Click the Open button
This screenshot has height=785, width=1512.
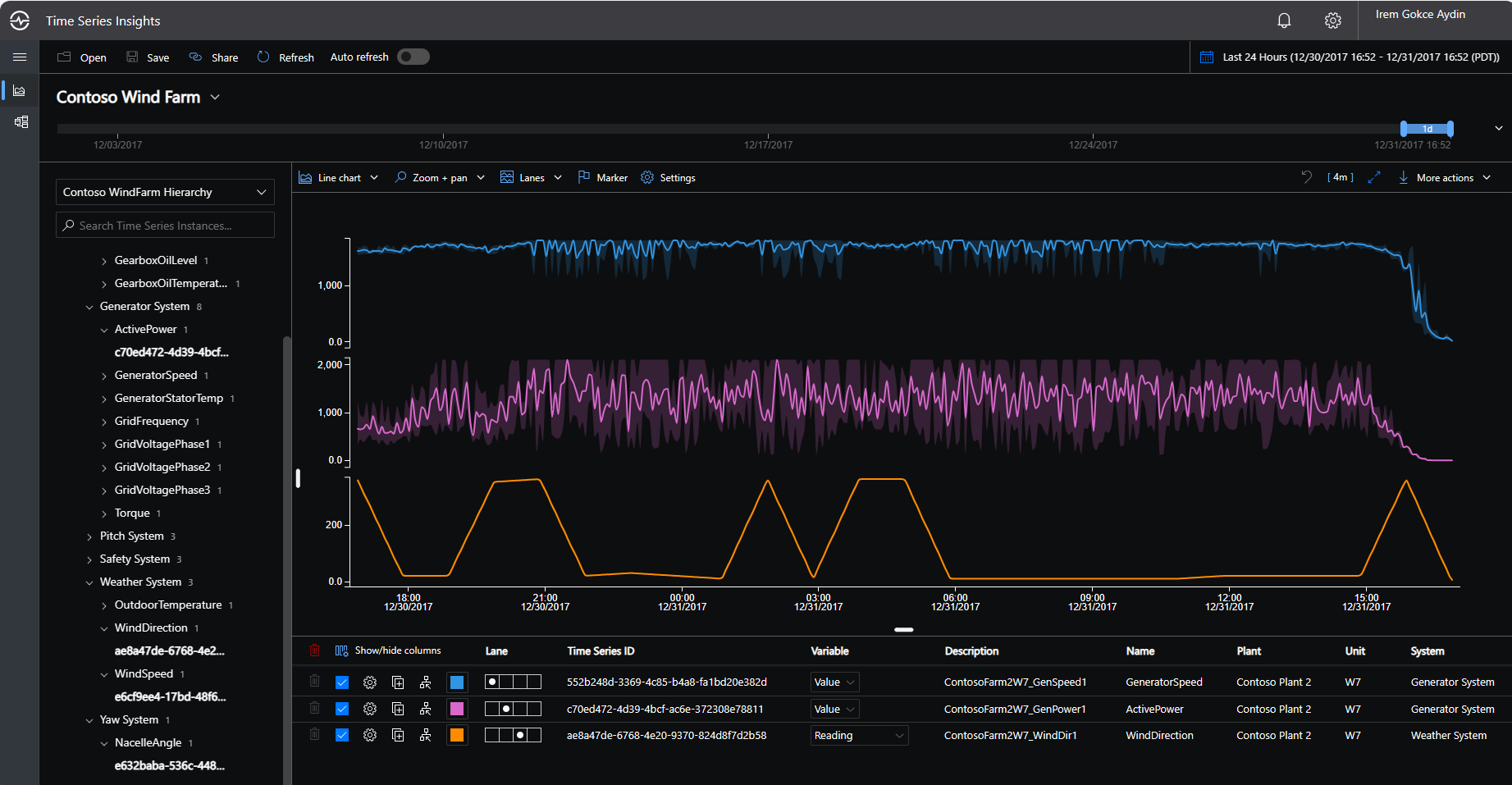[81, 57]
